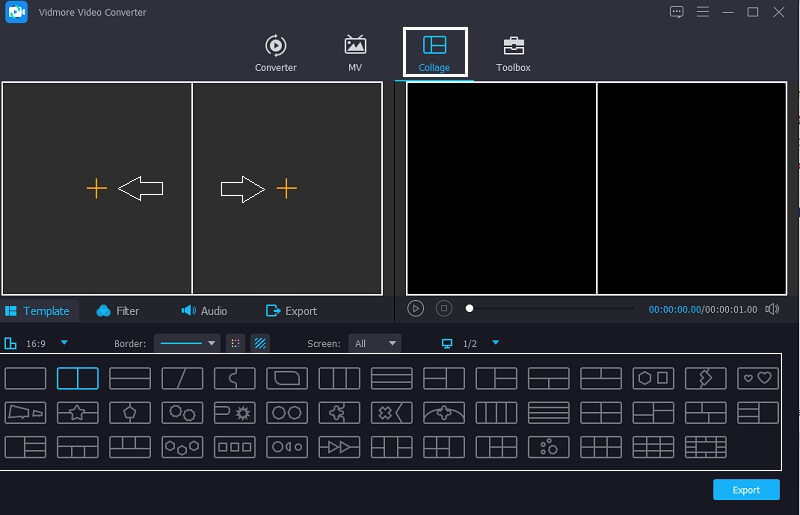This screenshot has width=800, height=515.
Task: Open the Toolbox section
Action: pyautogui.click(x=513, y=53)
